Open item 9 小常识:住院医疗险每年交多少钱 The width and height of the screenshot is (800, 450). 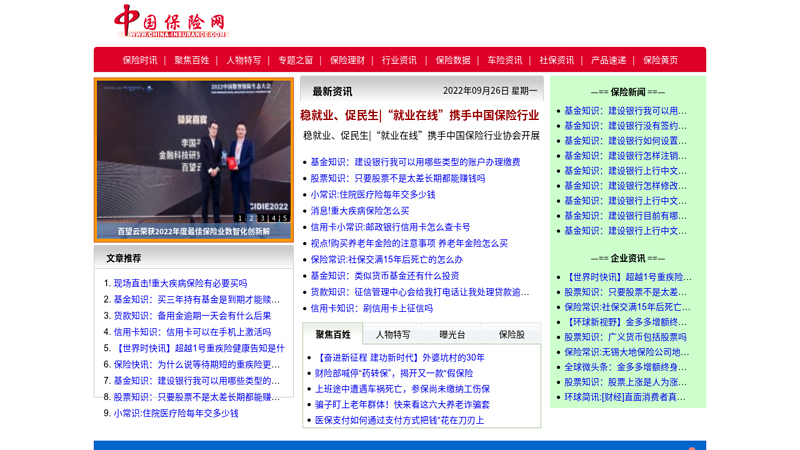tap(176, 414)
